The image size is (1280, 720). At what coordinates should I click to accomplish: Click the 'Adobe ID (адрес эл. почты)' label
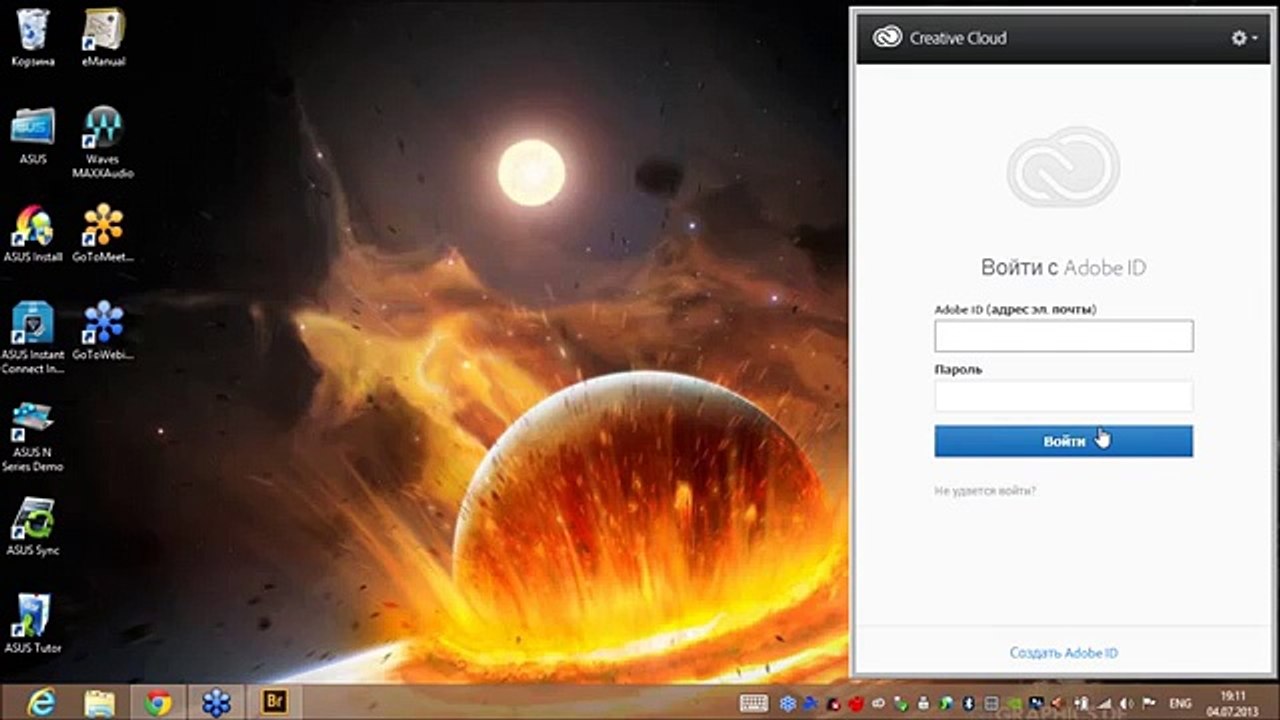[1015, 310]
